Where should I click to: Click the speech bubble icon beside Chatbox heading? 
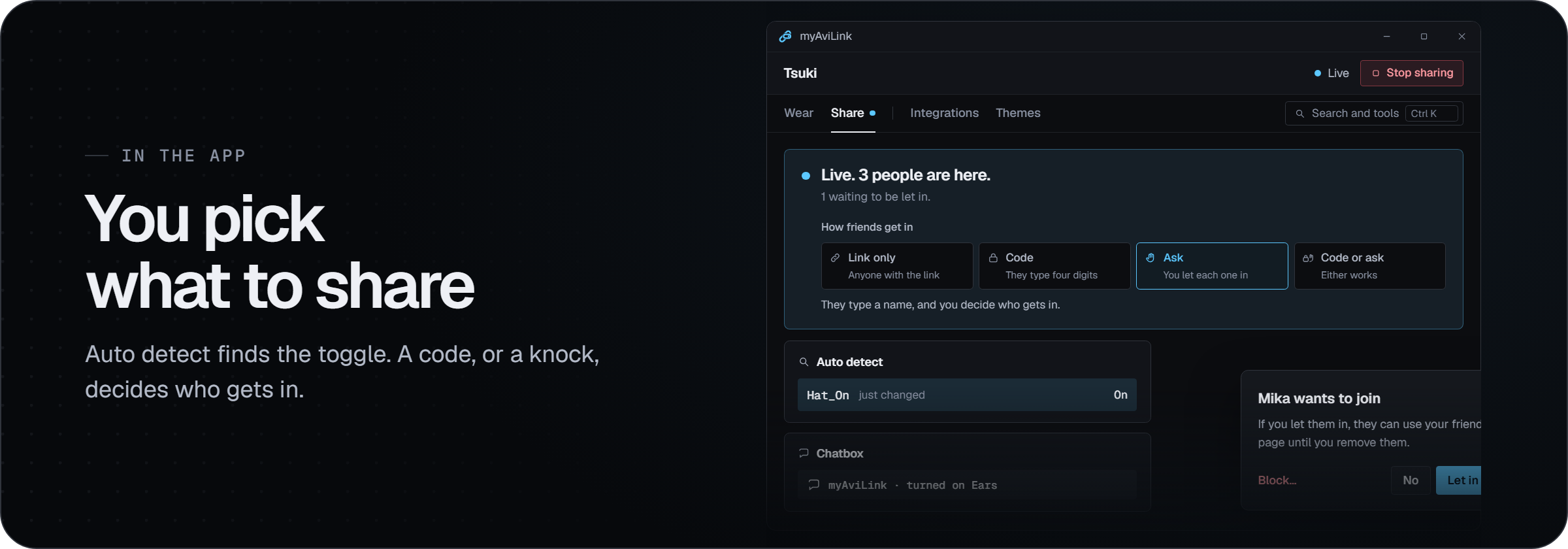(804, 453)
